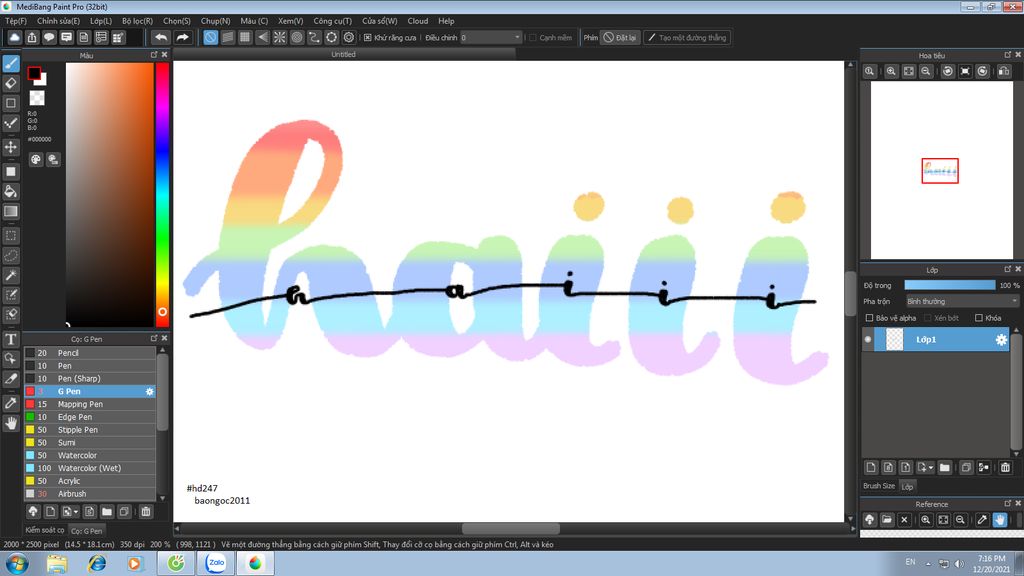
Task: Open the Điều chỉnh correction dropdown
Action: pos(490,38)
